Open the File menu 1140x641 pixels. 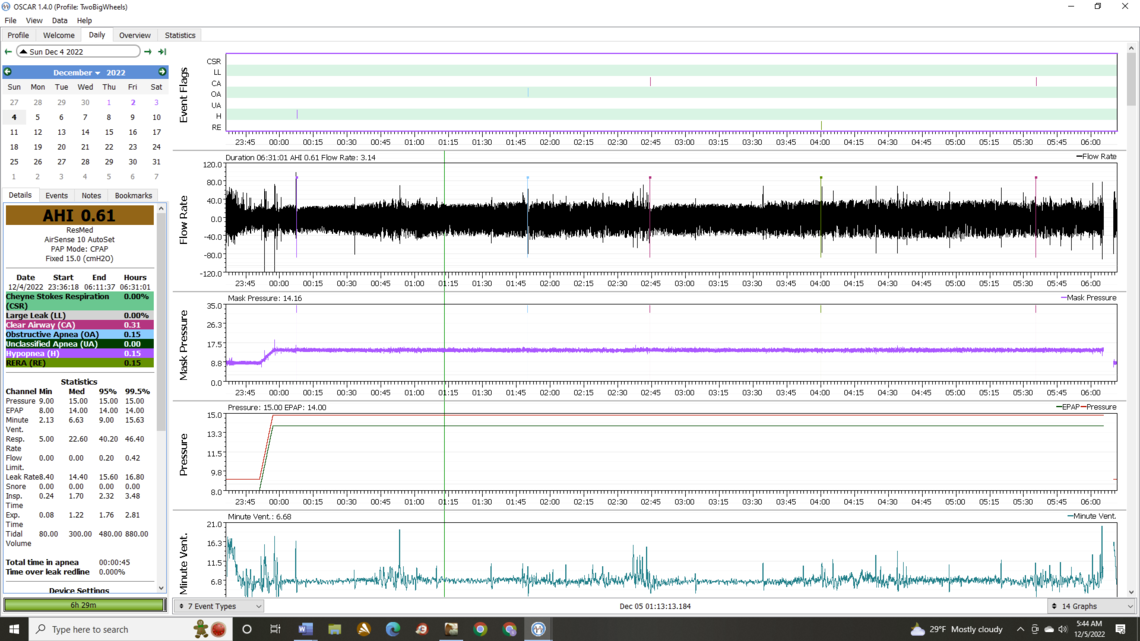point(10,20)
